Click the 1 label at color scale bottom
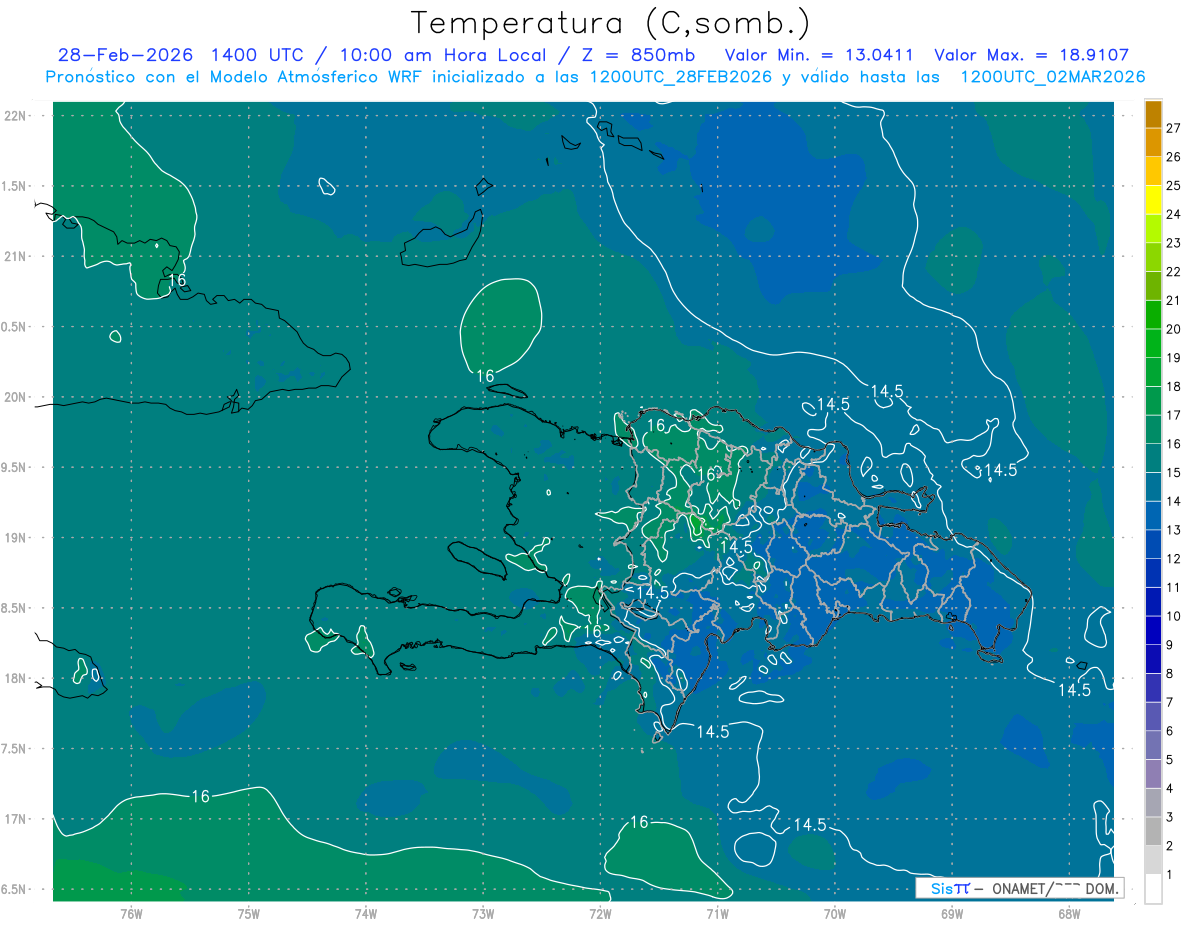This screenshot has height=927, width=1200. pos(1170,875)
